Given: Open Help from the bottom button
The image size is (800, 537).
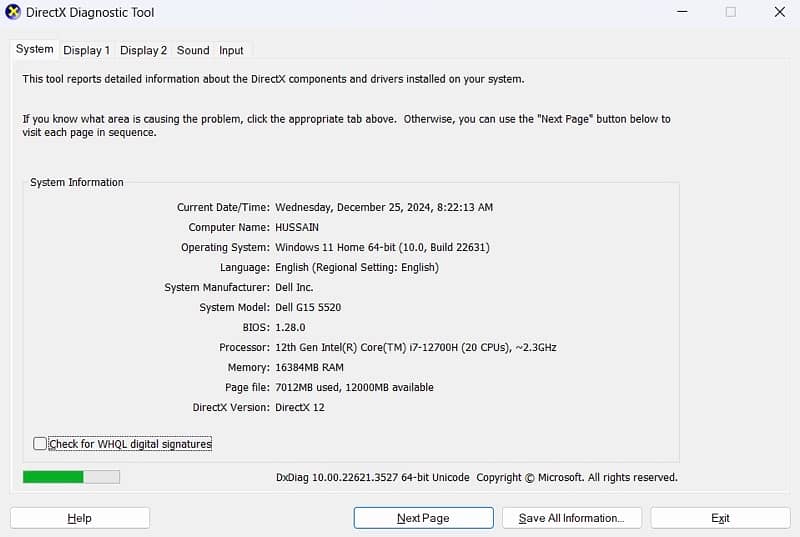Looking at the screenshot, I should click(x=80, y=518).
